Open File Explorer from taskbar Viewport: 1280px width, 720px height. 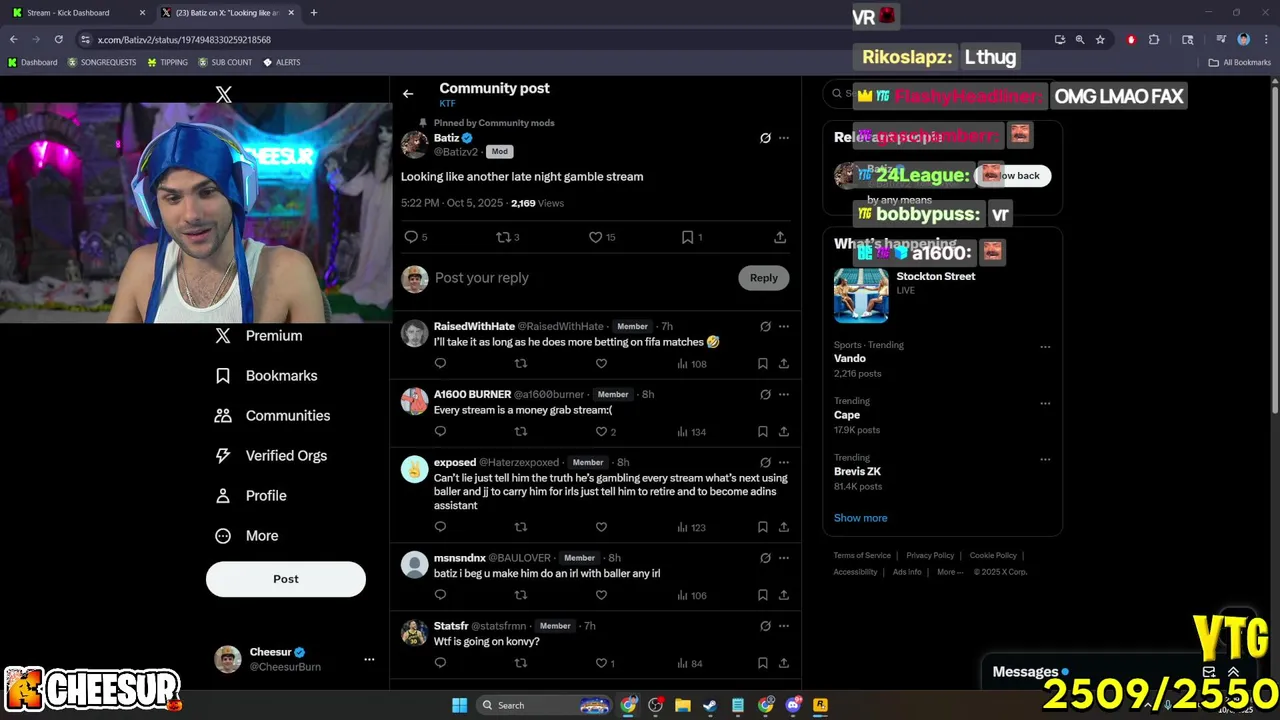coord(682,705)
